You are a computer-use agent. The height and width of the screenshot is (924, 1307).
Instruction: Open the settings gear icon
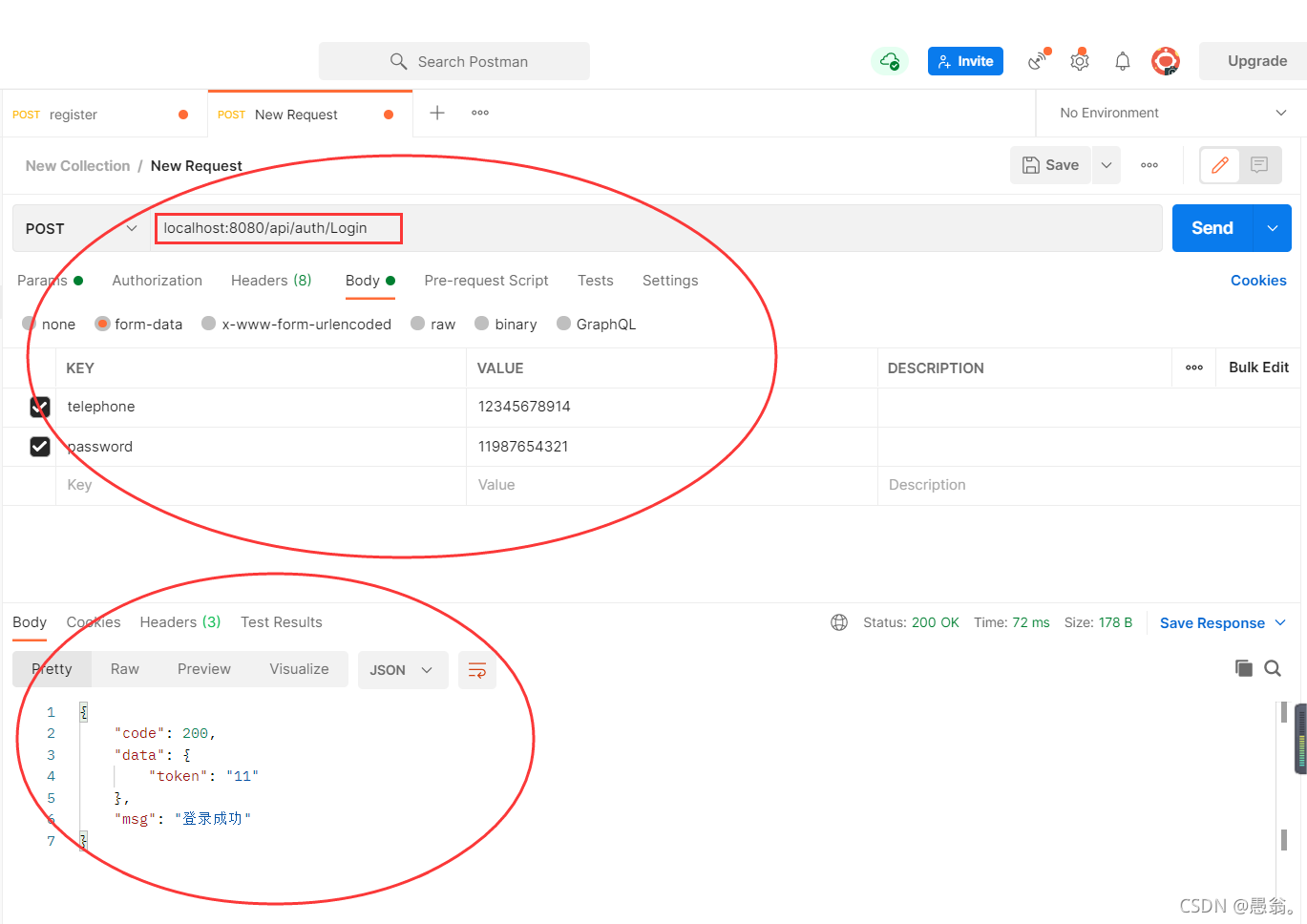click(1080, 61)
